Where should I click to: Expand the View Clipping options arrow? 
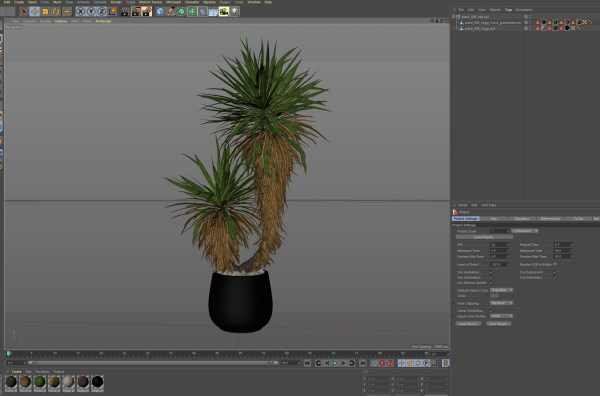(x=454, y=303)
